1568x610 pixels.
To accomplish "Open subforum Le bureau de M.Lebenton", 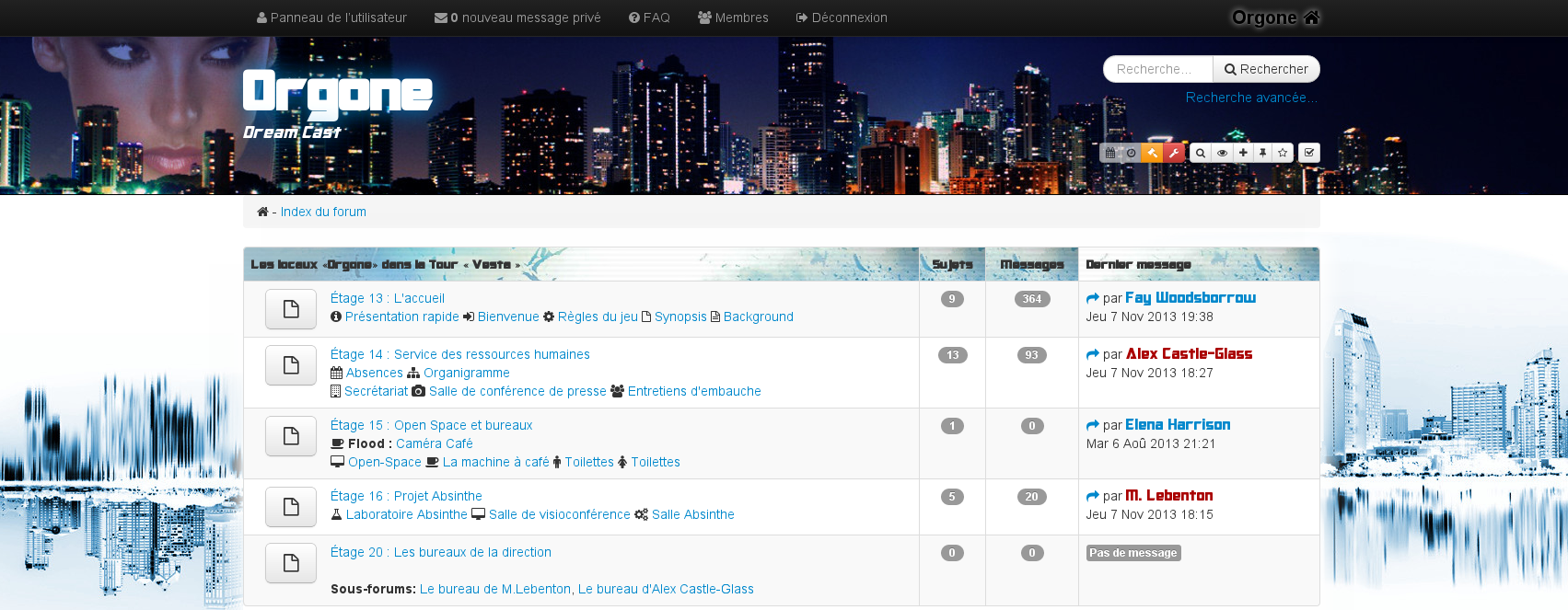I will point(494,589).
